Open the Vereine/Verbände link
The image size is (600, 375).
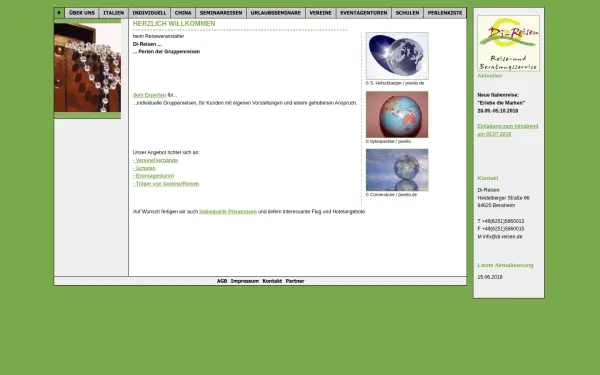155,160
